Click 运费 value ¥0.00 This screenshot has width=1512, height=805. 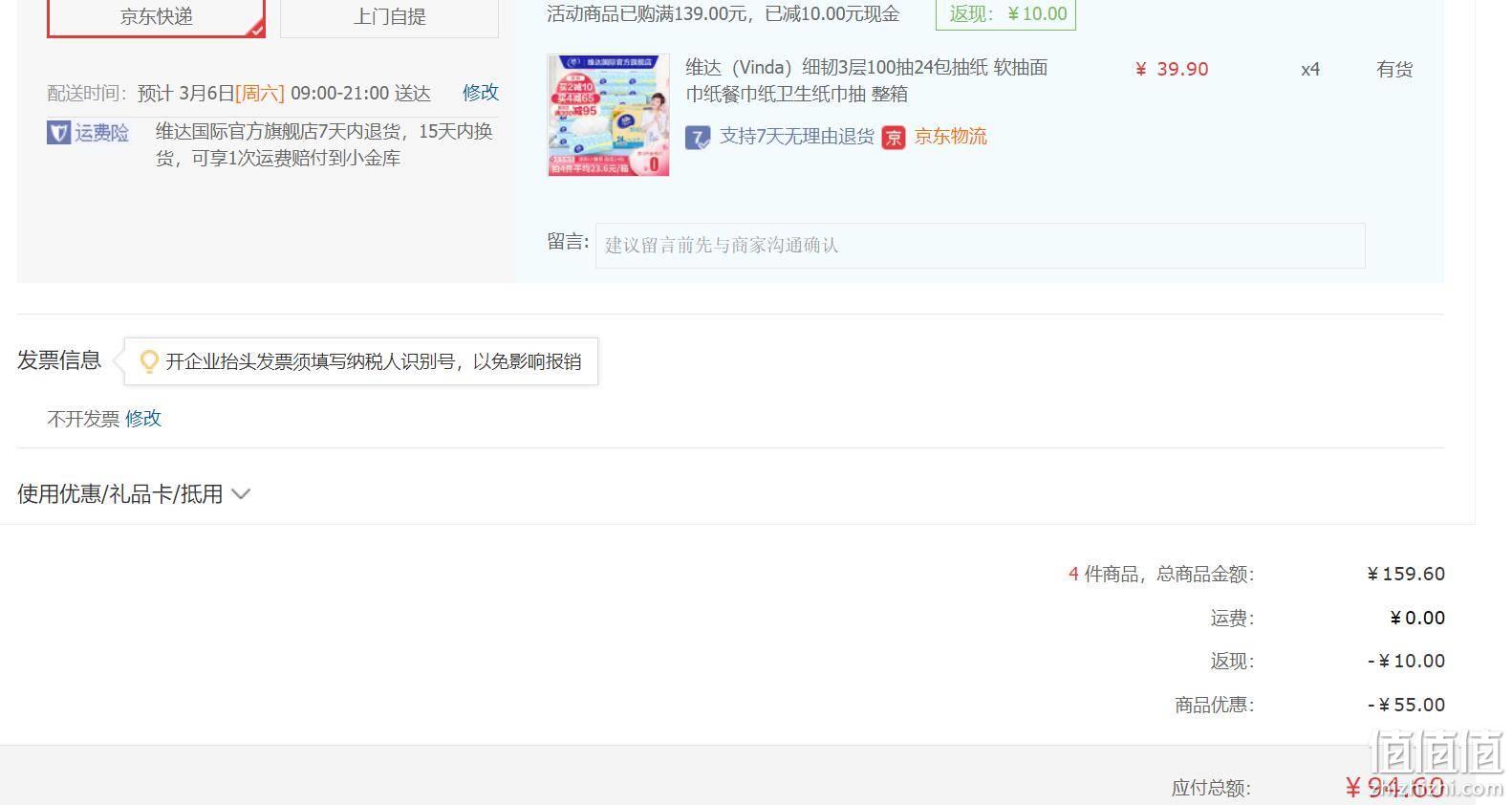(x=1417, y=619)
